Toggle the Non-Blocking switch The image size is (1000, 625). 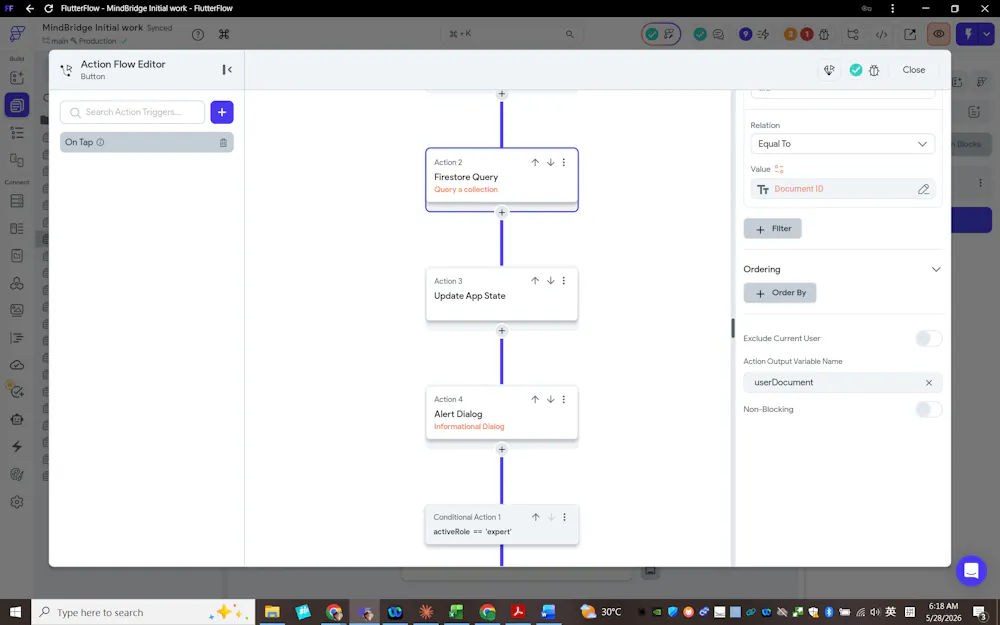coord(929,409)
